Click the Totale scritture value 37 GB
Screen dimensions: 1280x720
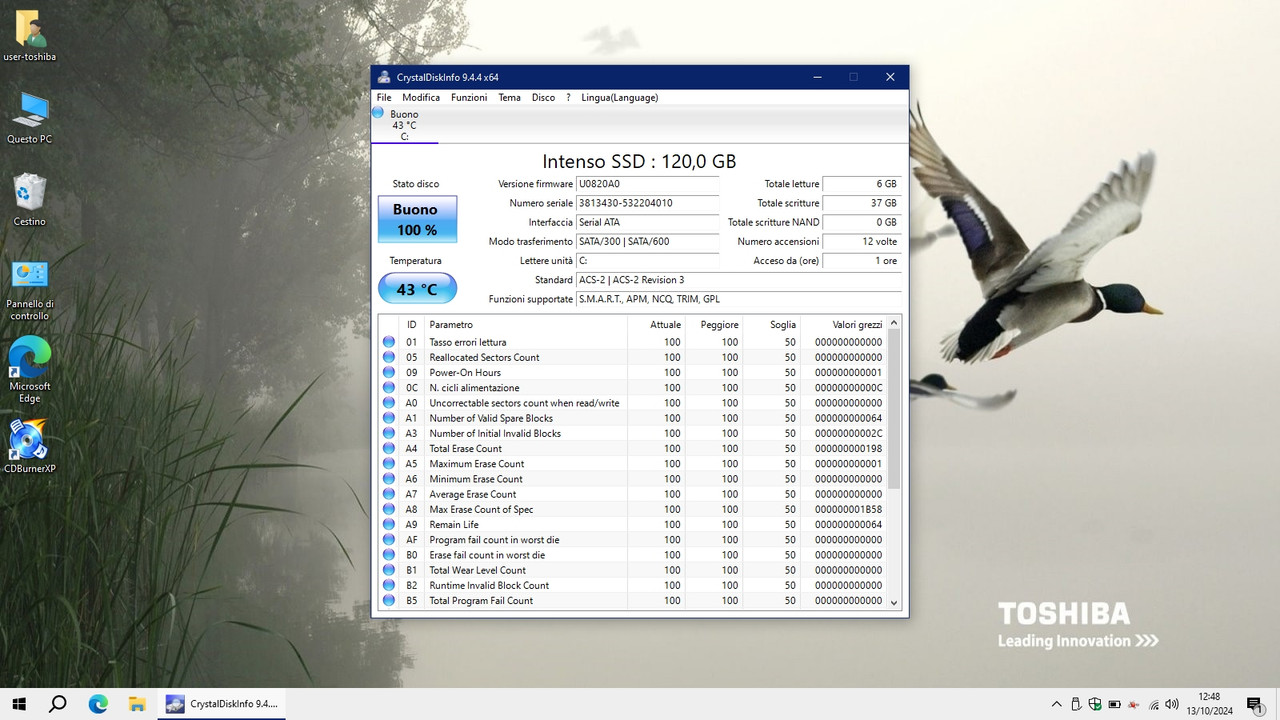[861, 203]
